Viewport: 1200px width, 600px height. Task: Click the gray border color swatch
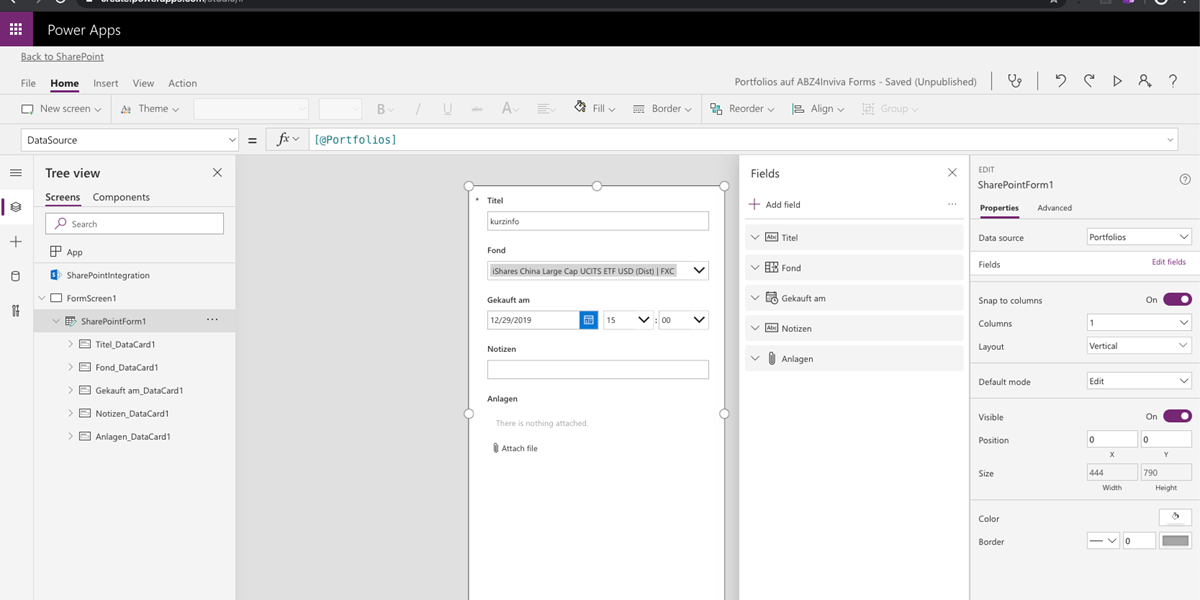(x=1176, y=541)
